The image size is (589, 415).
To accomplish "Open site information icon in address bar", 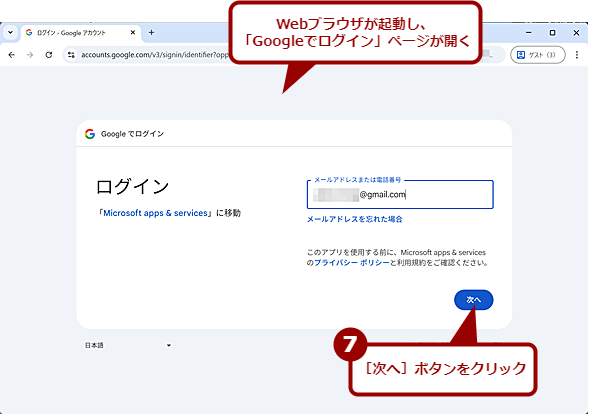I will (x=71, y=55).
